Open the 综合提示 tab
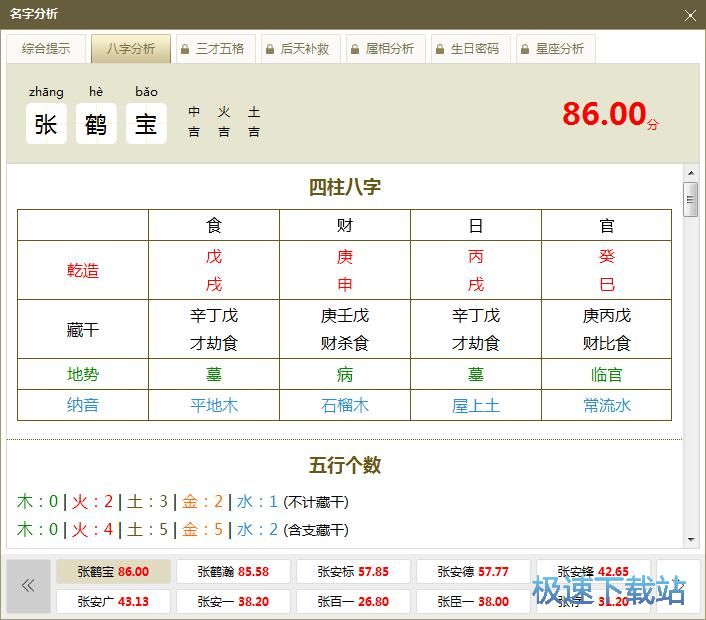Screen dimensions: 706x620 (x=46, y=48)
